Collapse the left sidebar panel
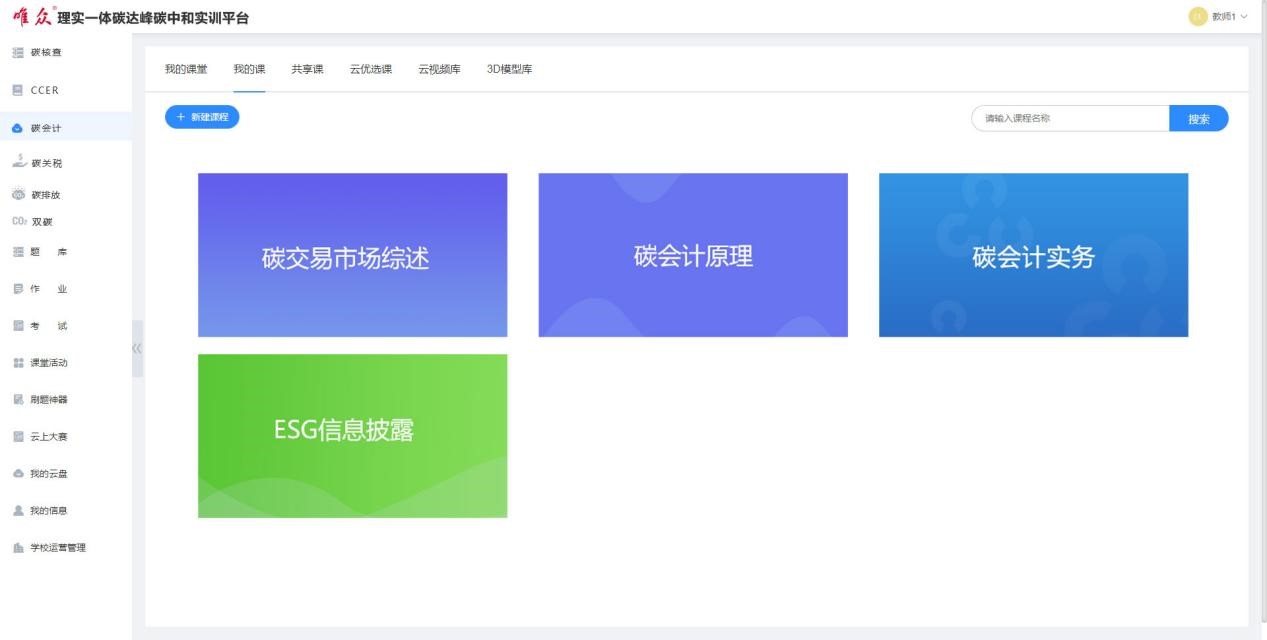This screenshot has width=1267, height=640. 137,348
